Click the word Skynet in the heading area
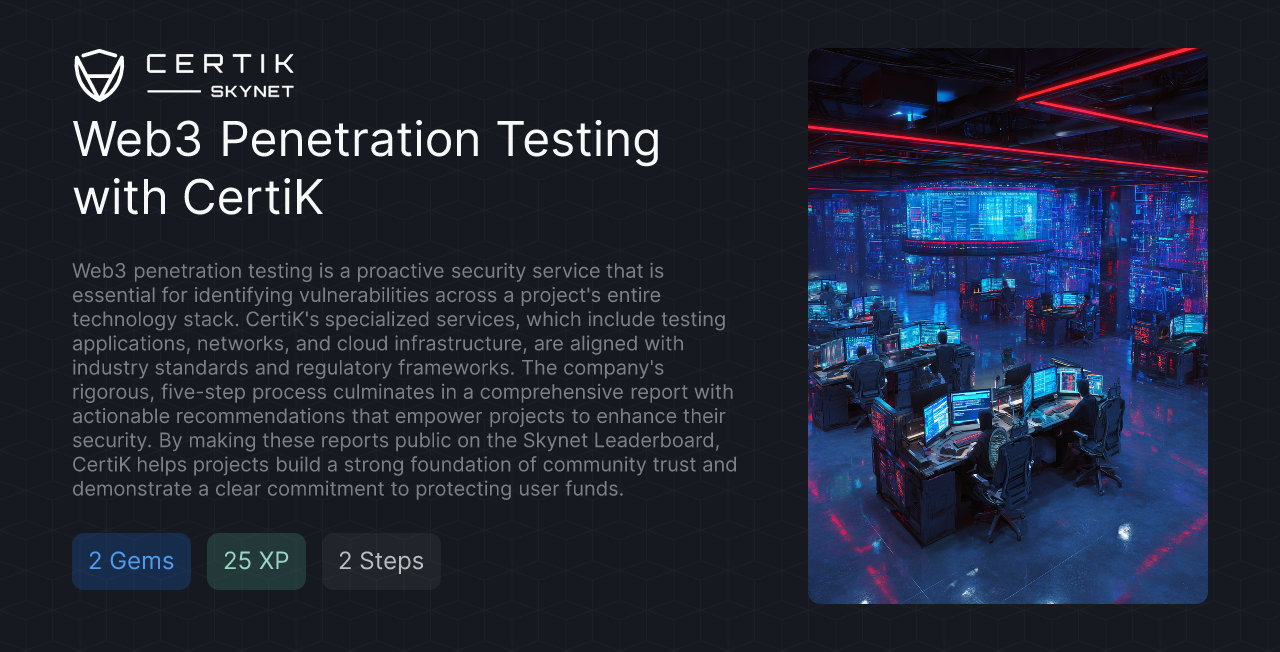This screenshot has height=652, width=1280. click(251, 91)
